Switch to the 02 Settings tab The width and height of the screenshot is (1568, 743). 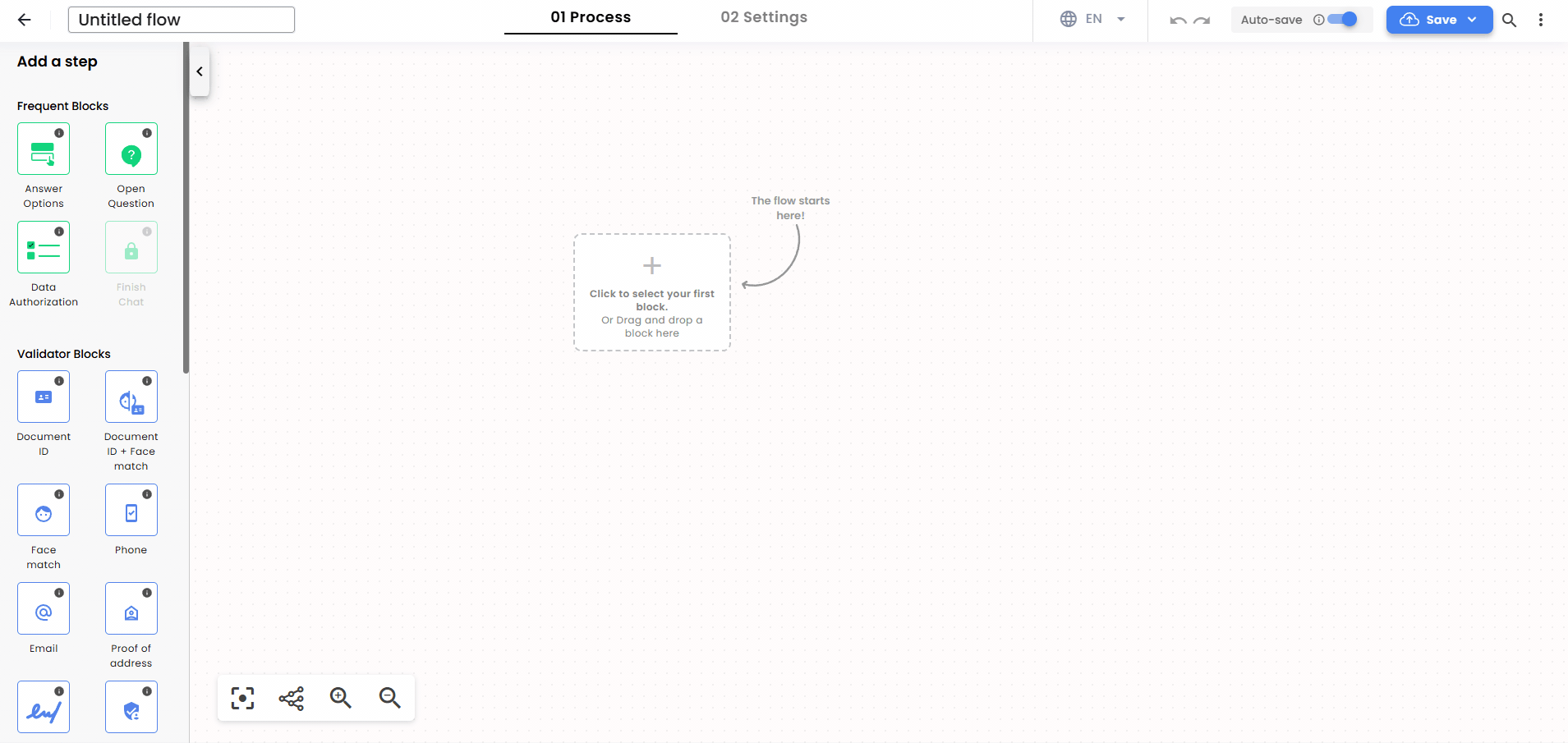pos(764,16)
